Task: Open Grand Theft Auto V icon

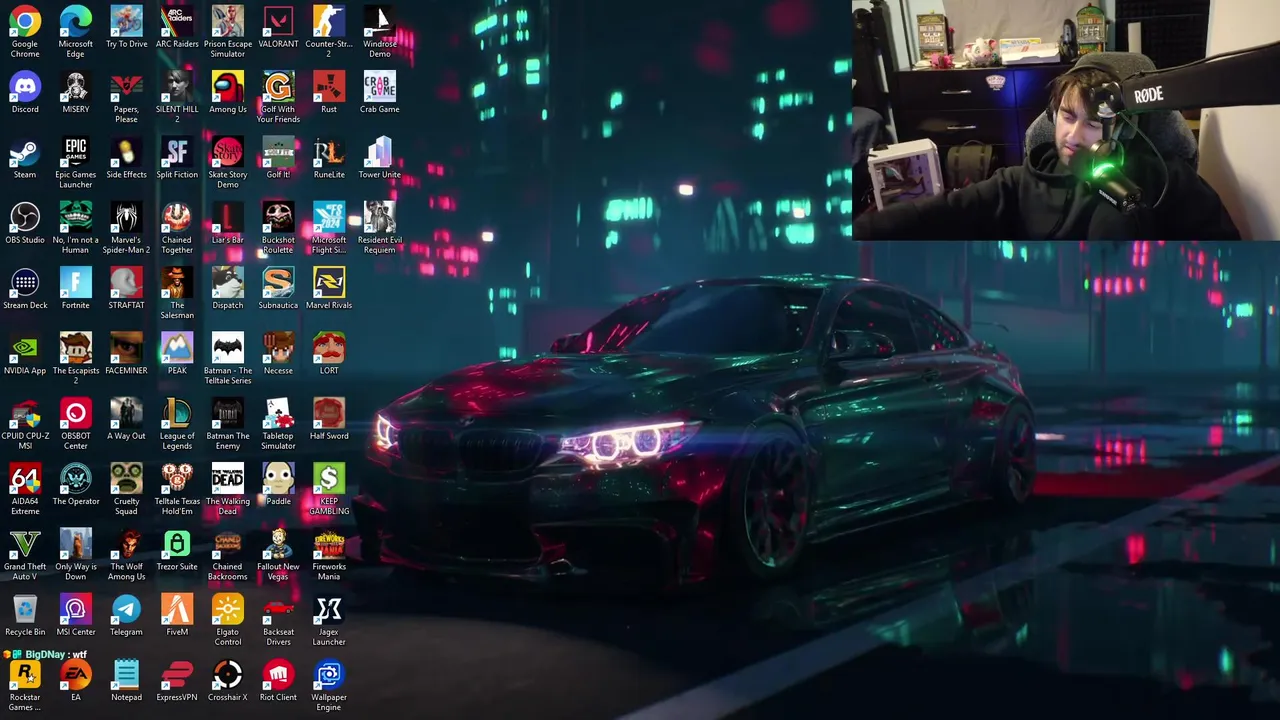Action: (x=25, y=555)
